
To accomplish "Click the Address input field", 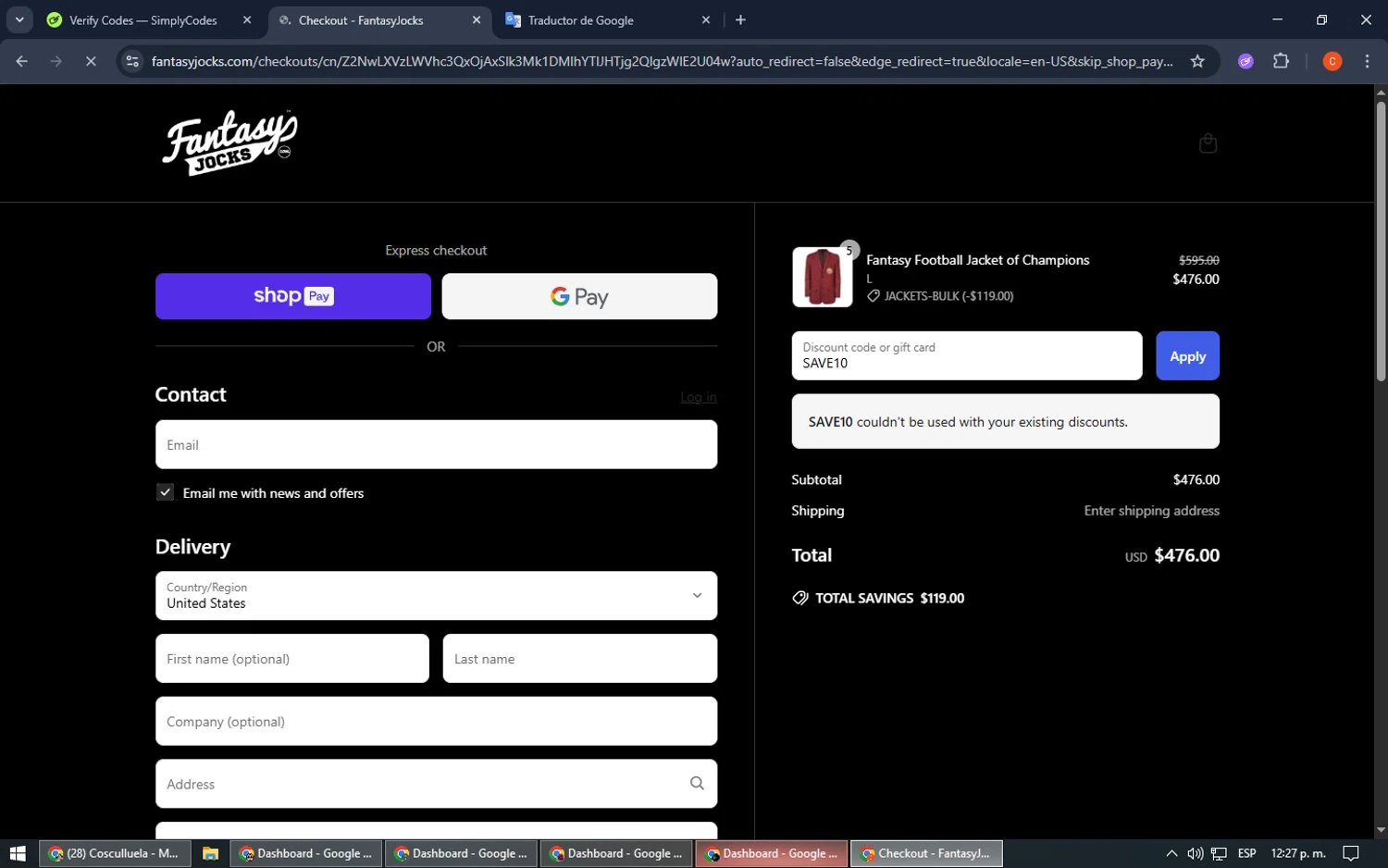I will [436, 784].
